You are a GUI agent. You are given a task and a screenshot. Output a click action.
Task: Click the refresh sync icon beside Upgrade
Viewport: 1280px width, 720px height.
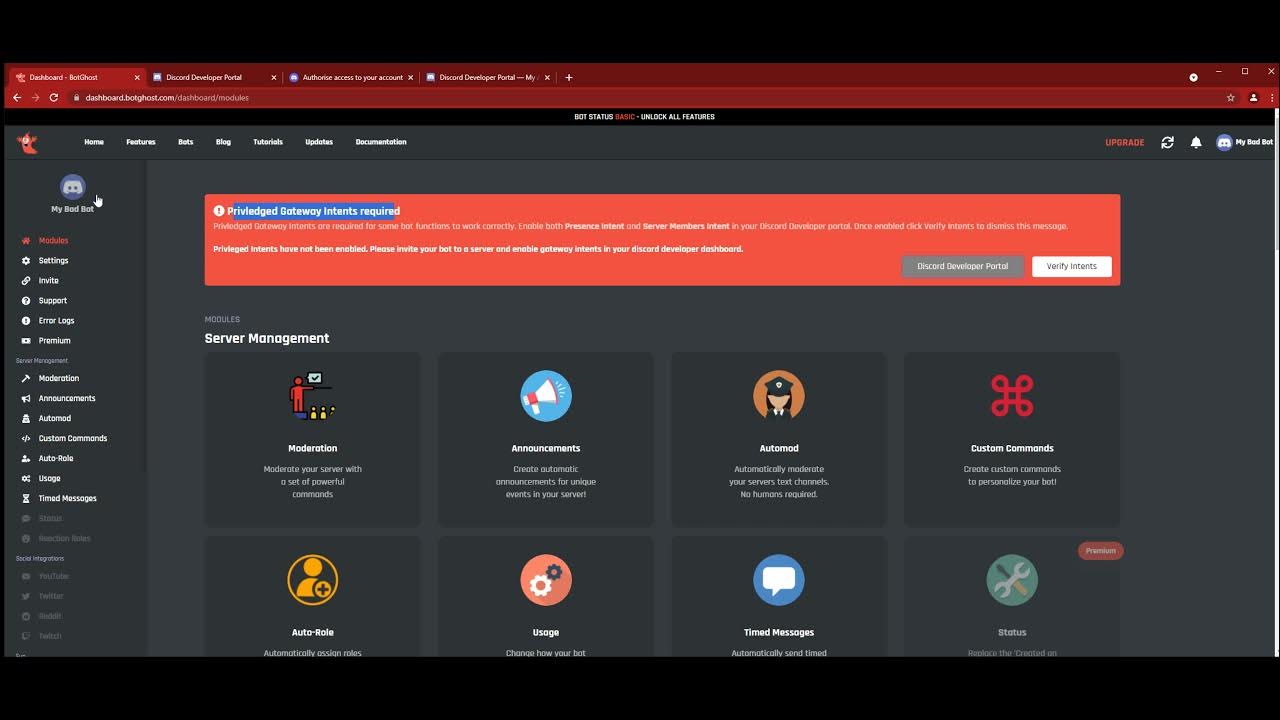(1167, 142)
